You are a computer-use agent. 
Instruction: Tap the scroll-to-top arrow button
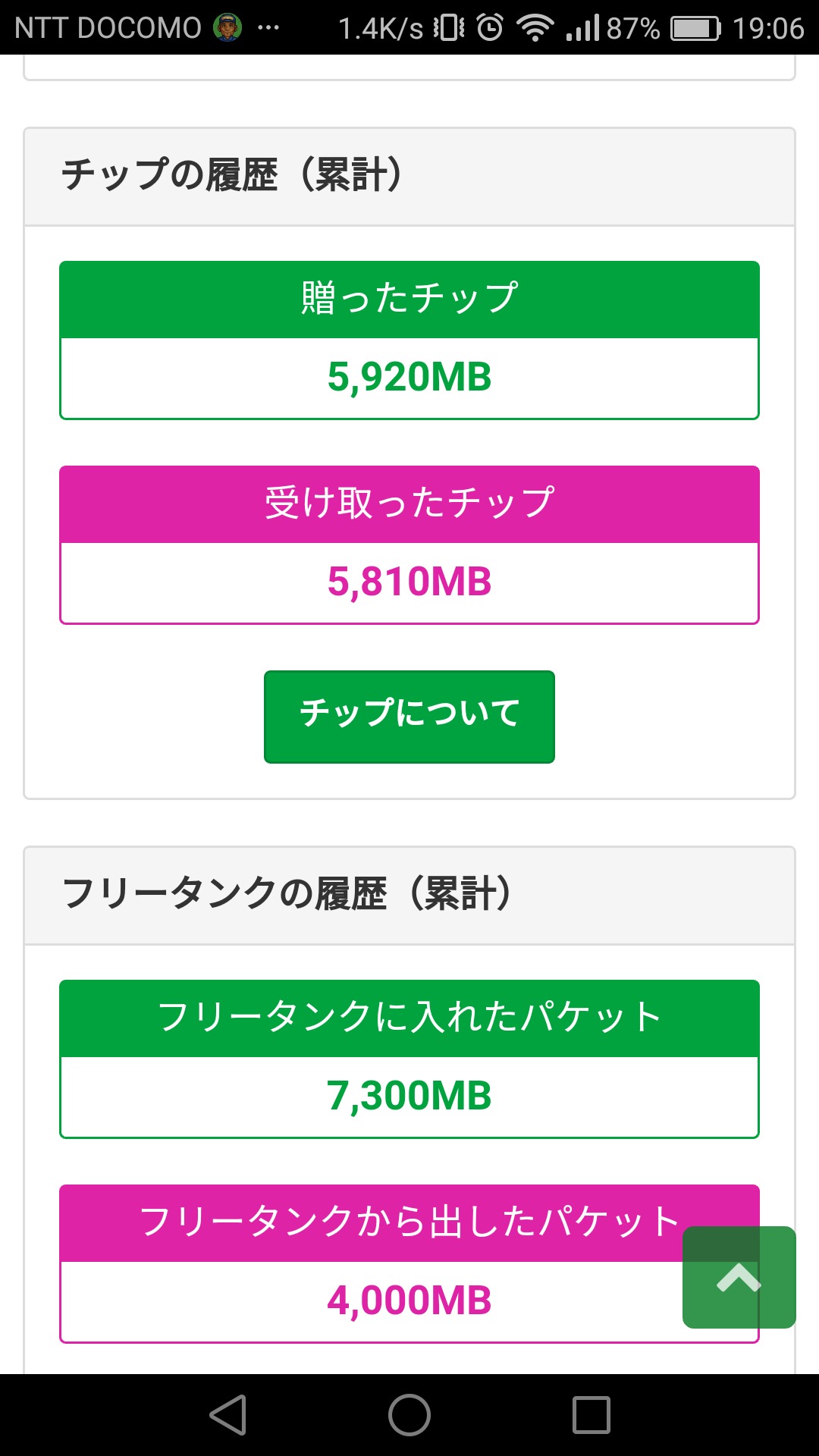tap(739, 1277)
